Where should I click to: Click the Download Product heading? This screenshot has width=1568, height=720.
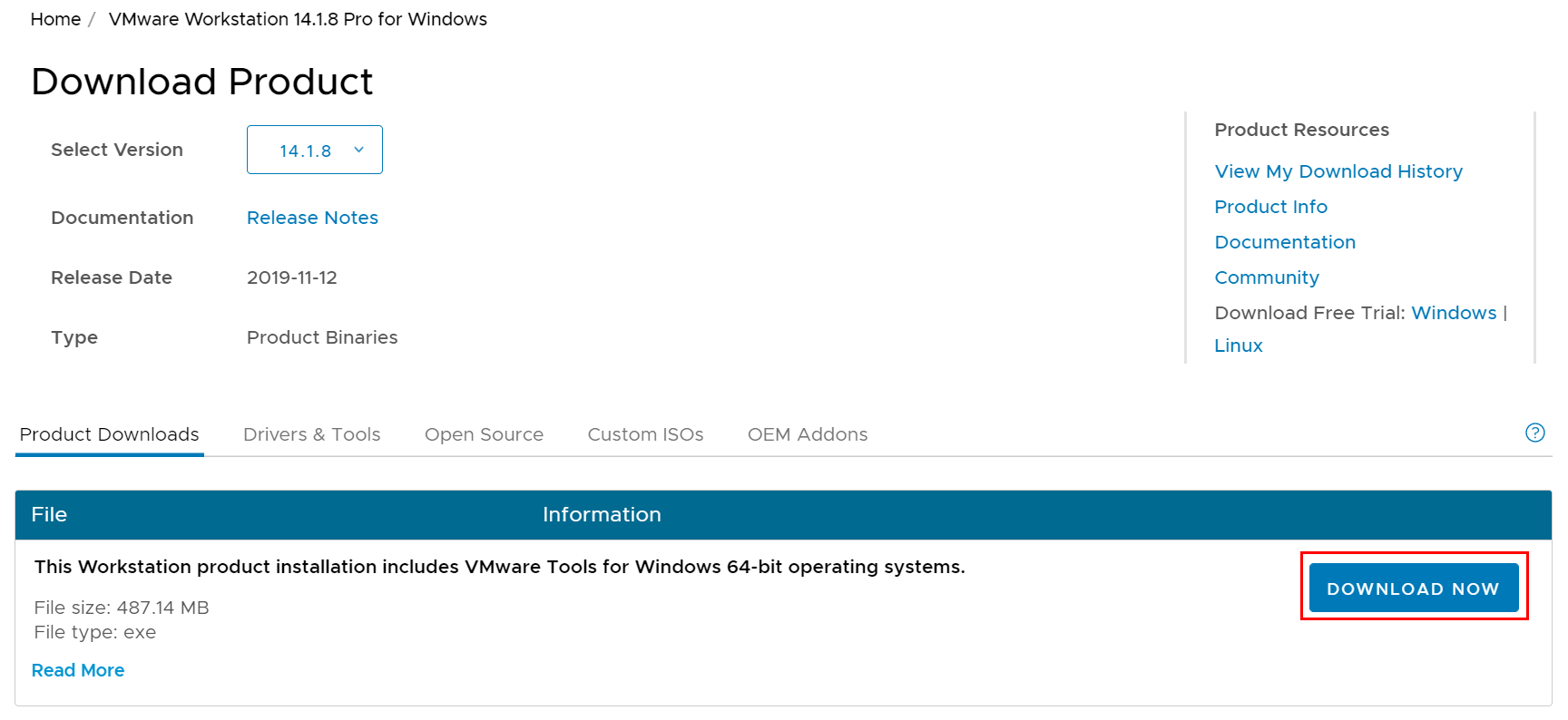coord(201,82)
